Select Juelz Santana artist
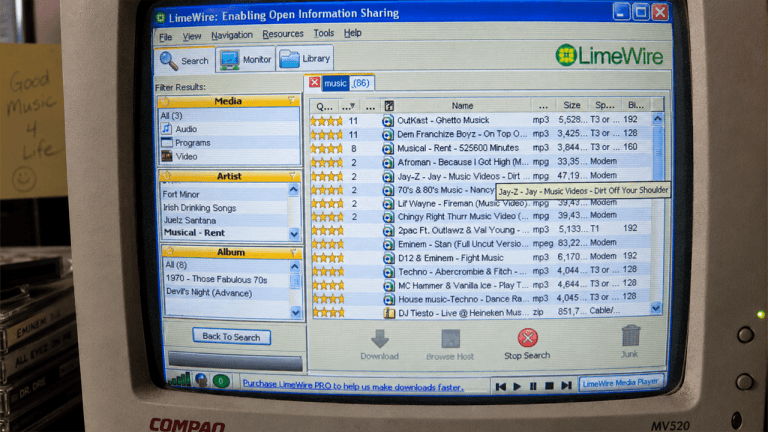The height and width of the screenshot is (432, 768). pos(190,220)
